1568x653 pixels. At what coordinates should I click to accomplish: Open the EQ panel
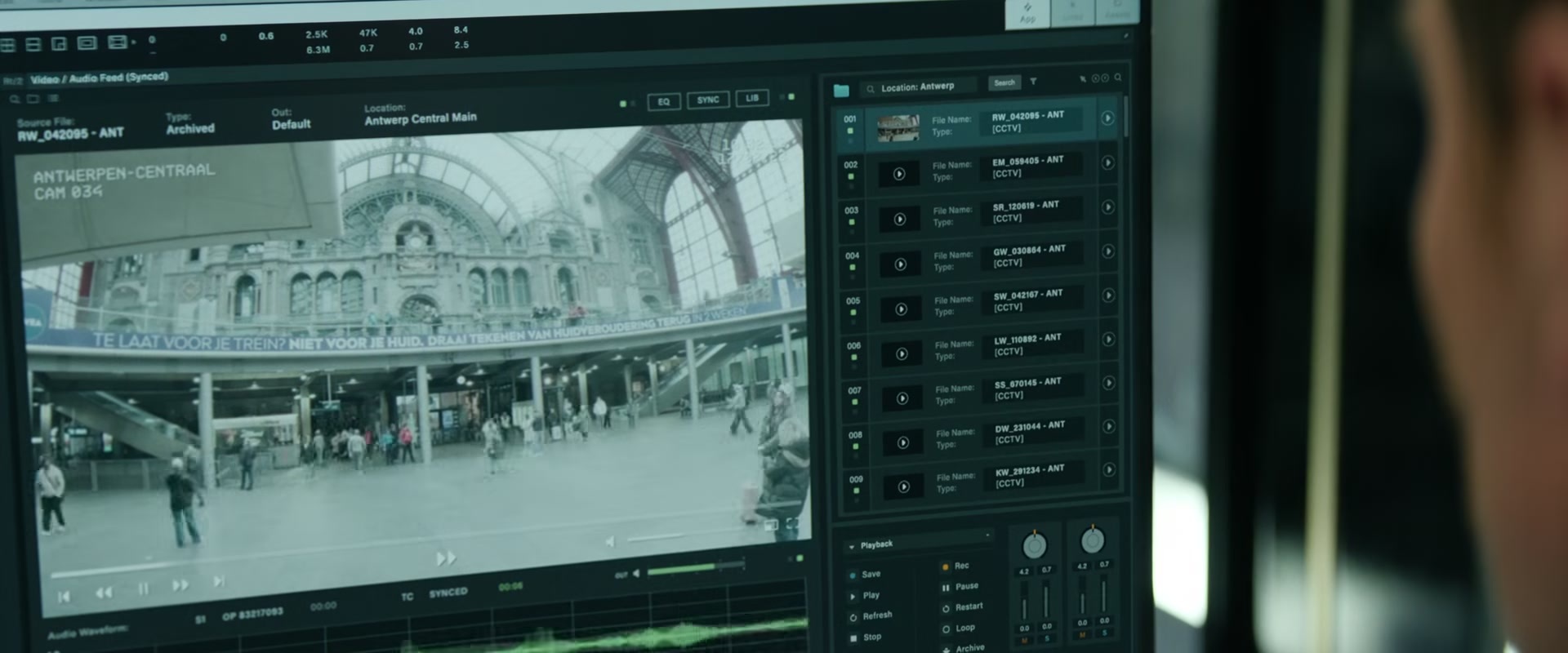pyautogui.click(x=664, y=102)
